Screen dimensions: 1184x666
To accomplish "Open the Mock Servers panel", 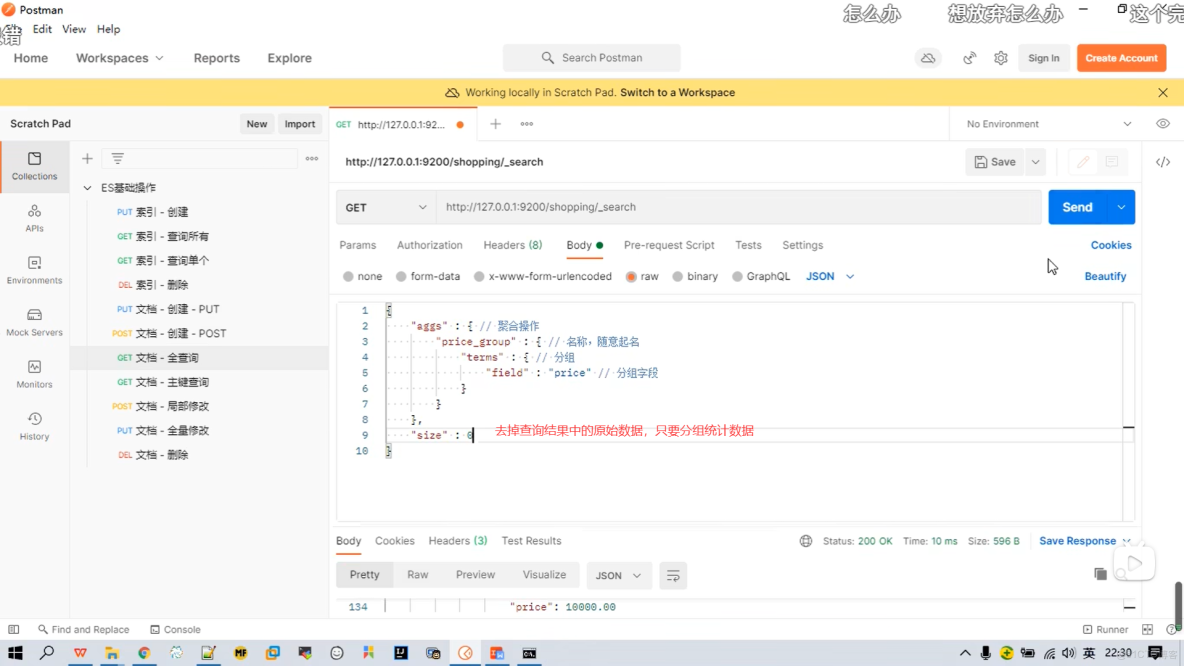I will click(x=34, y=322).
